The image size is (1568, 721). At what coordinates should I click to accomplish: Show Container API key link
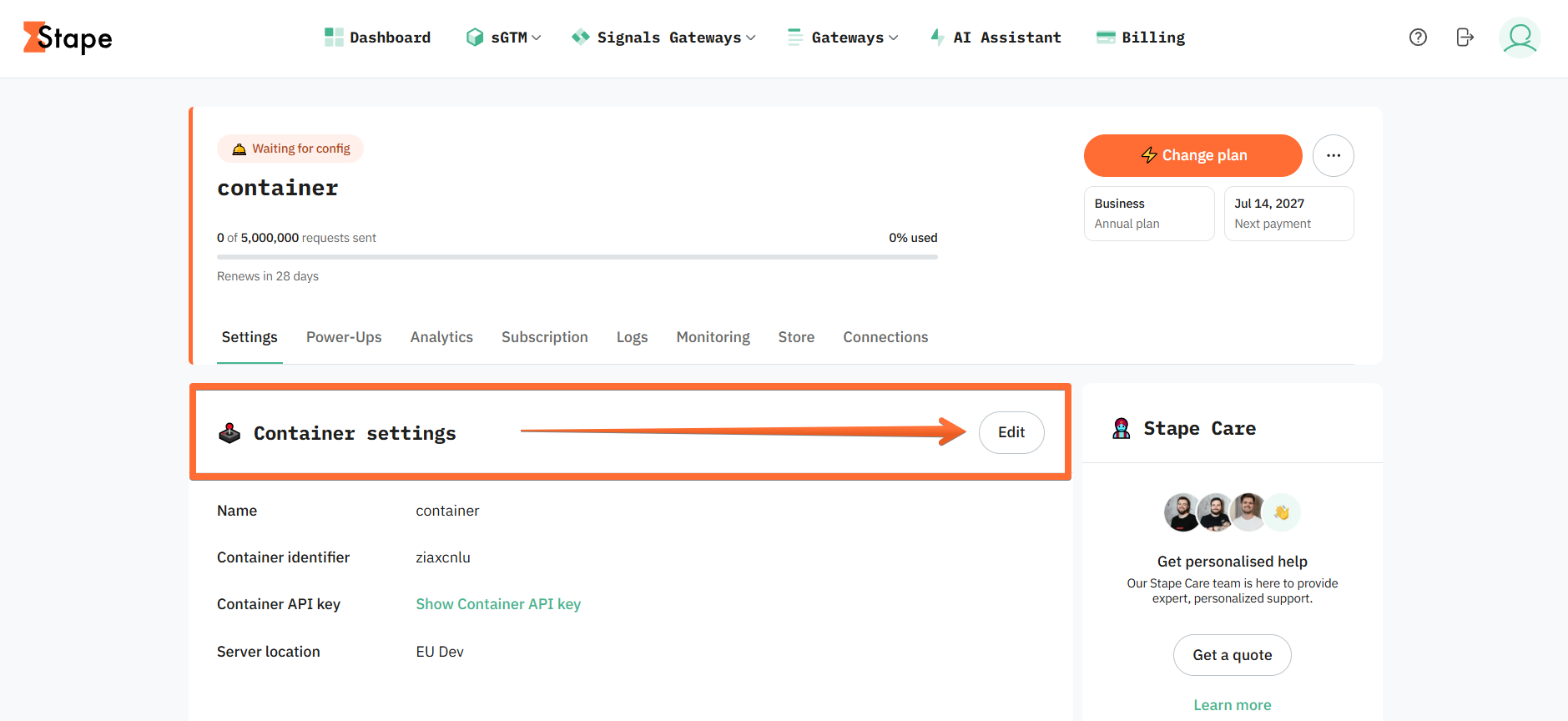(498, 604)
